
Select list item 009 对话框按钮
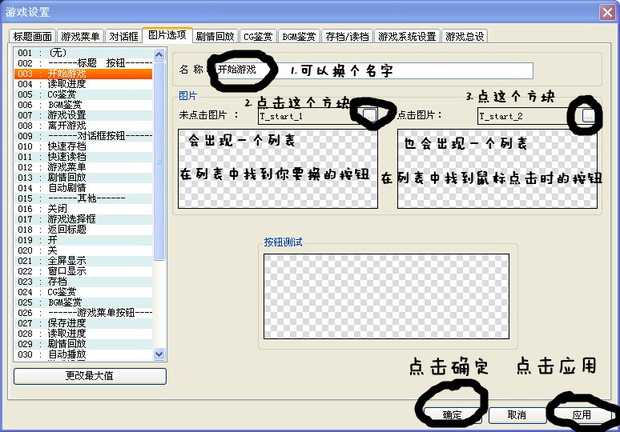[x=83, y=136]
